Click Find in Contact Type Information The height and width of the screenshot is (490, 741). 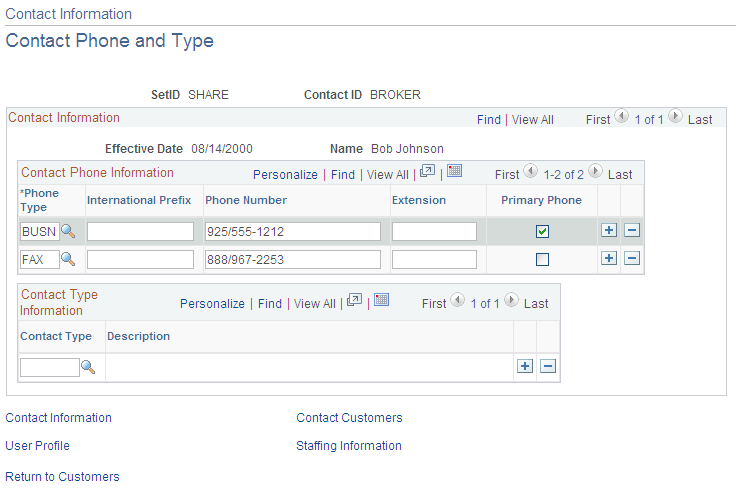270,304
